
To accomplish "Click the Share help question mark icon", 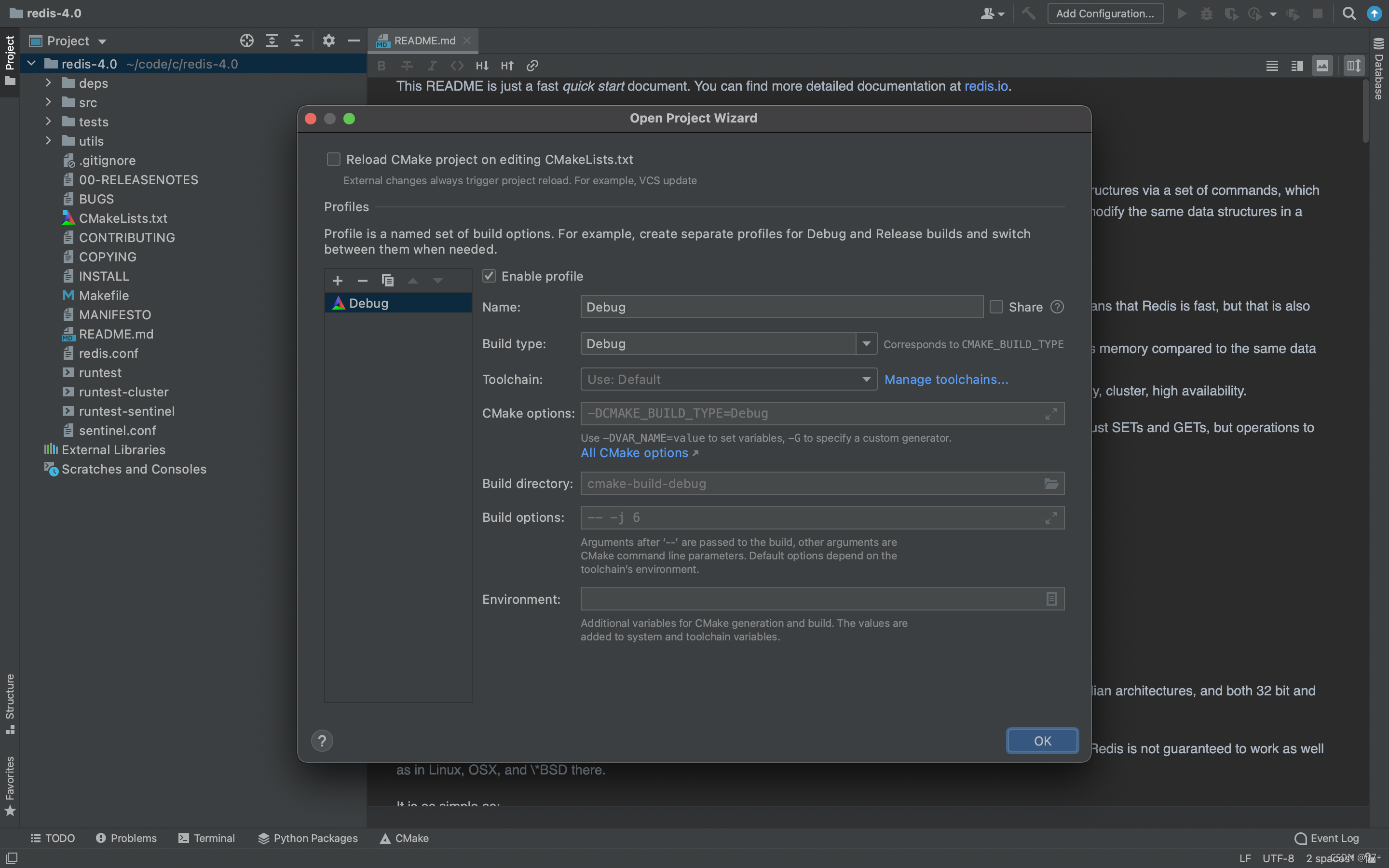I will (x=1057, y=307).
